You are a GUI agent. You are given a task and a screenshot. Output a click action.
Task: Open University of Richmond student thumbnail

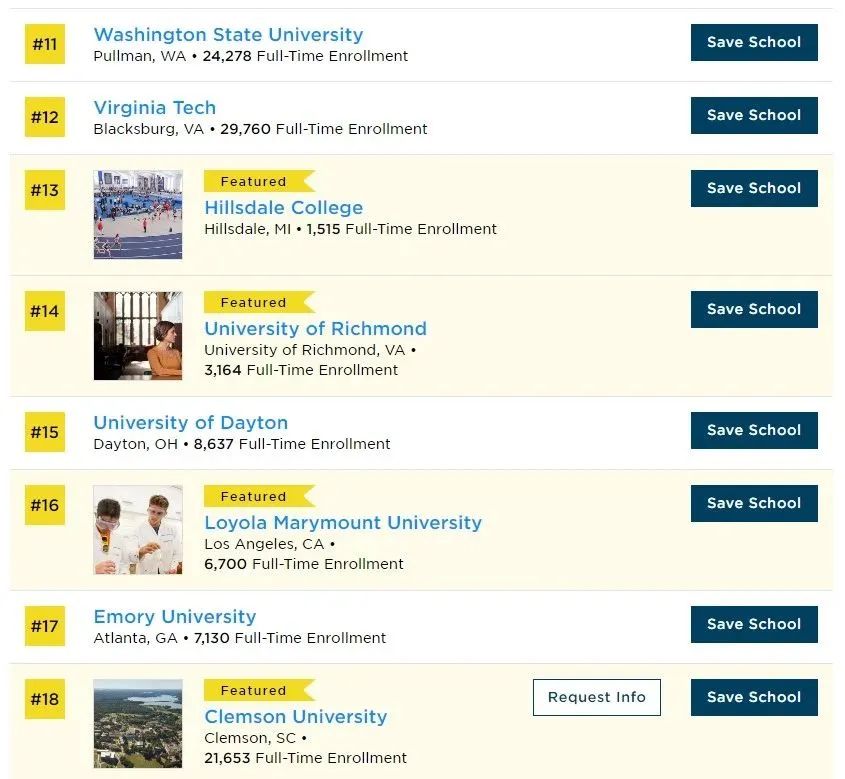(138, 336)
